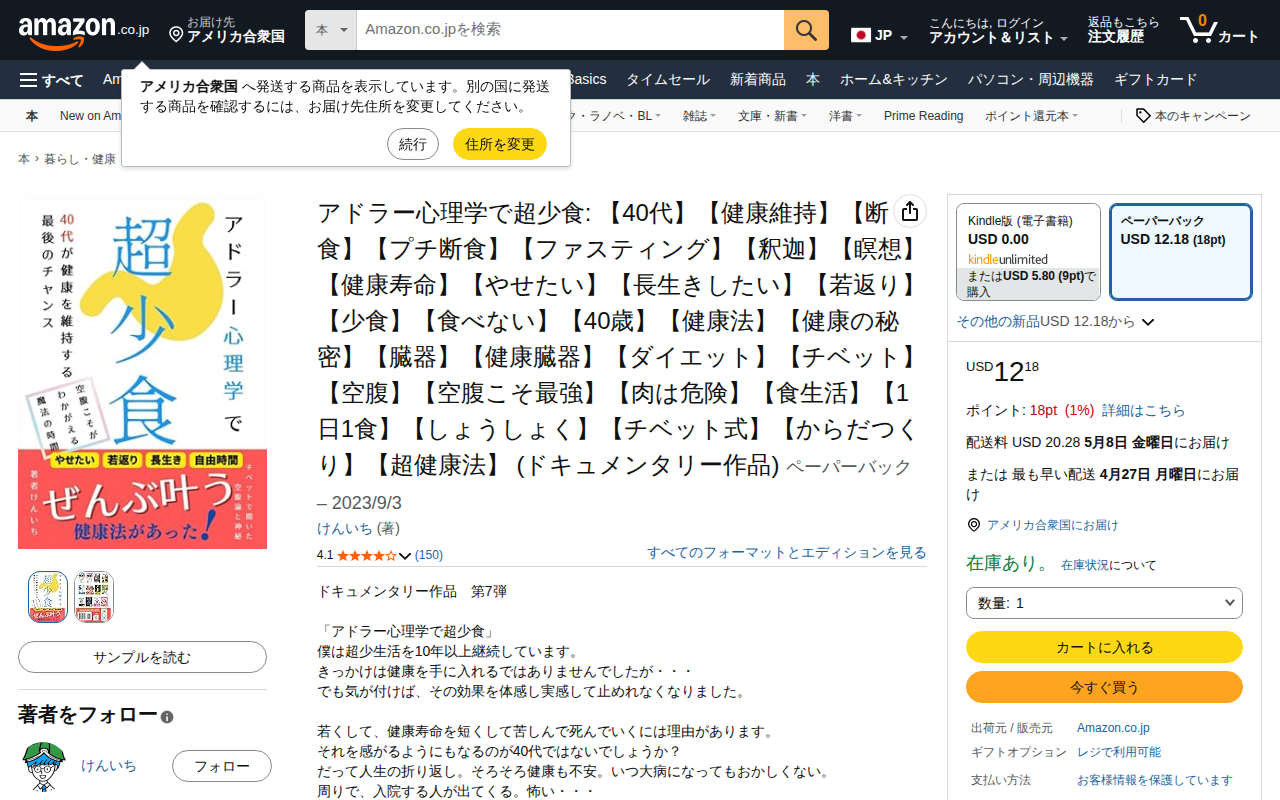Select the front cover thumbnail
The width and height of the screenshot is (1280, 800).
tap(48, 597)
